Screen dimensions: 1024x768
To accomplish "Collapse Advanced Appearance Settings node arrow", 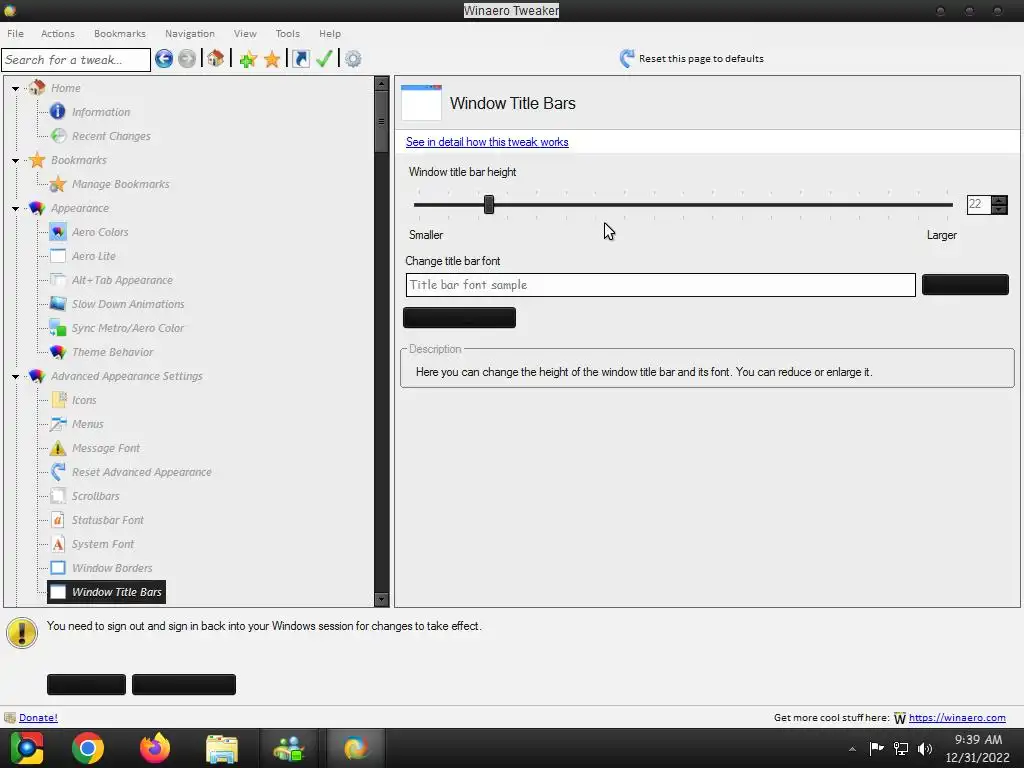I will (x=15, y=376).
